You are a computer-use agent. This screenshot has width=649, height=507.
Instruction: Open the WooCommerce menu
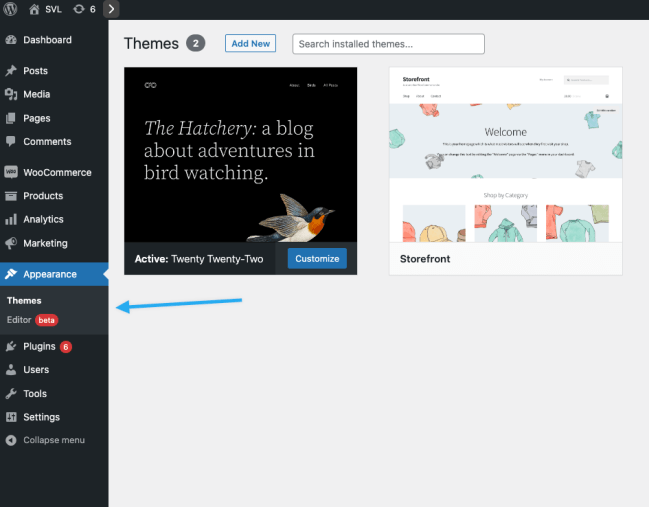pyautogui.click(x=57, y=172)
